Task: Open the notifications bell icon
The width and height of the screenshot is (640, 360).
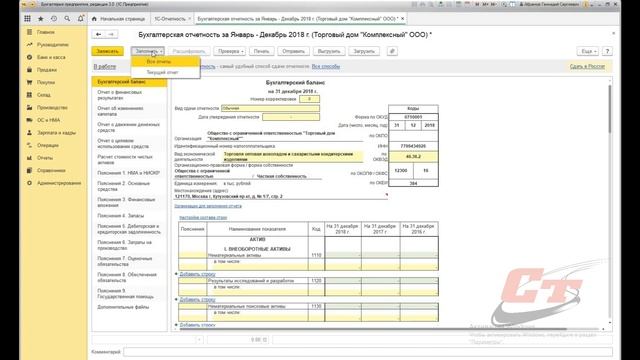Action: (80, 19)
